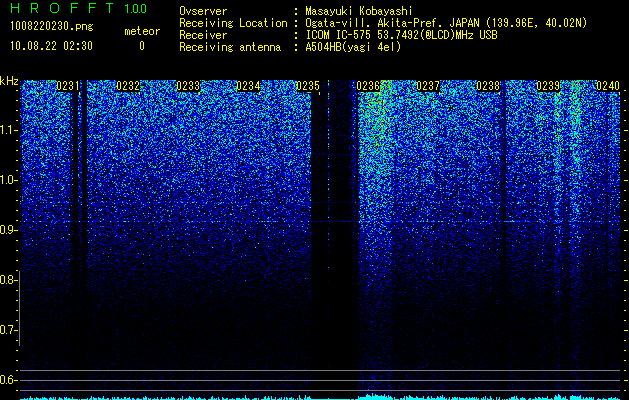
Task: Click the 0231 time marker
Action: [68, 86]
